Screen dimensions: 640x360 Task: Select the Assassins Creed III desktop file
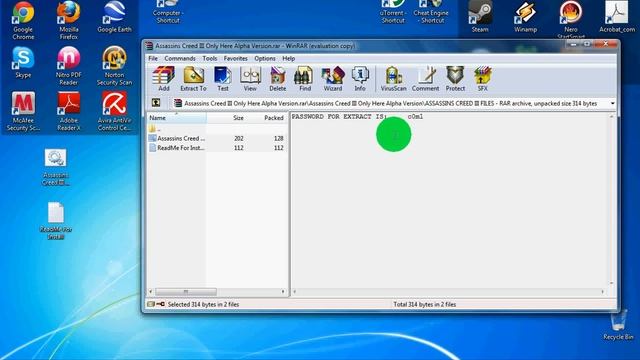56,167
